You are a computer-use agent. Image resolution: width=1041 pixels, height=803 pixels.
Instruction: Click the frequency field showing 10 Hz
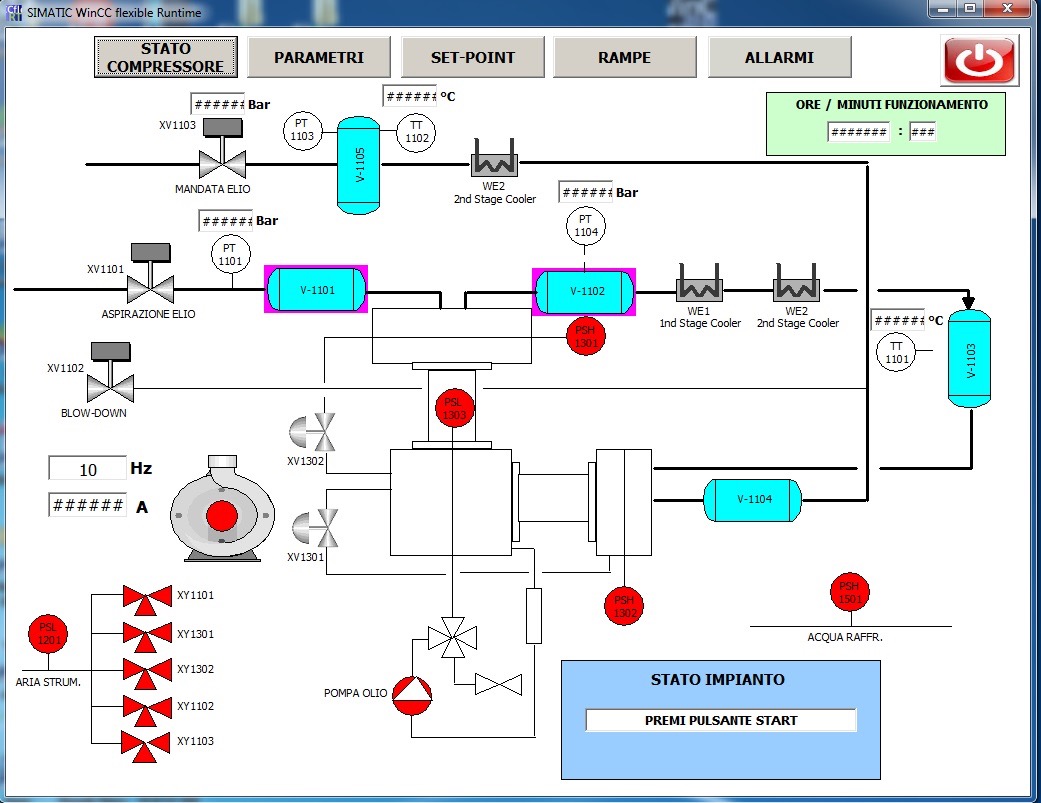[x=88, y=469]
